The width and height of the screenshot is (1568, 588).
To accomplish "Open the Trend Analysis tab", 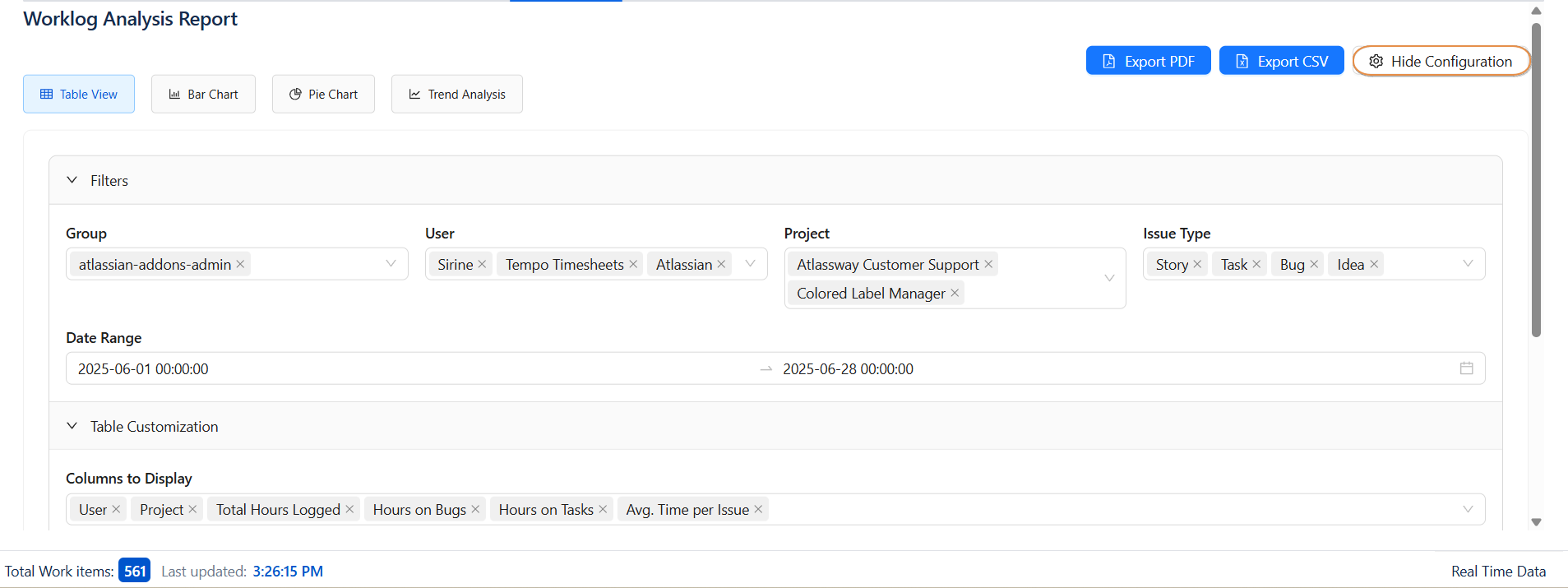I will pyautogui.click(x=457, y=95).
